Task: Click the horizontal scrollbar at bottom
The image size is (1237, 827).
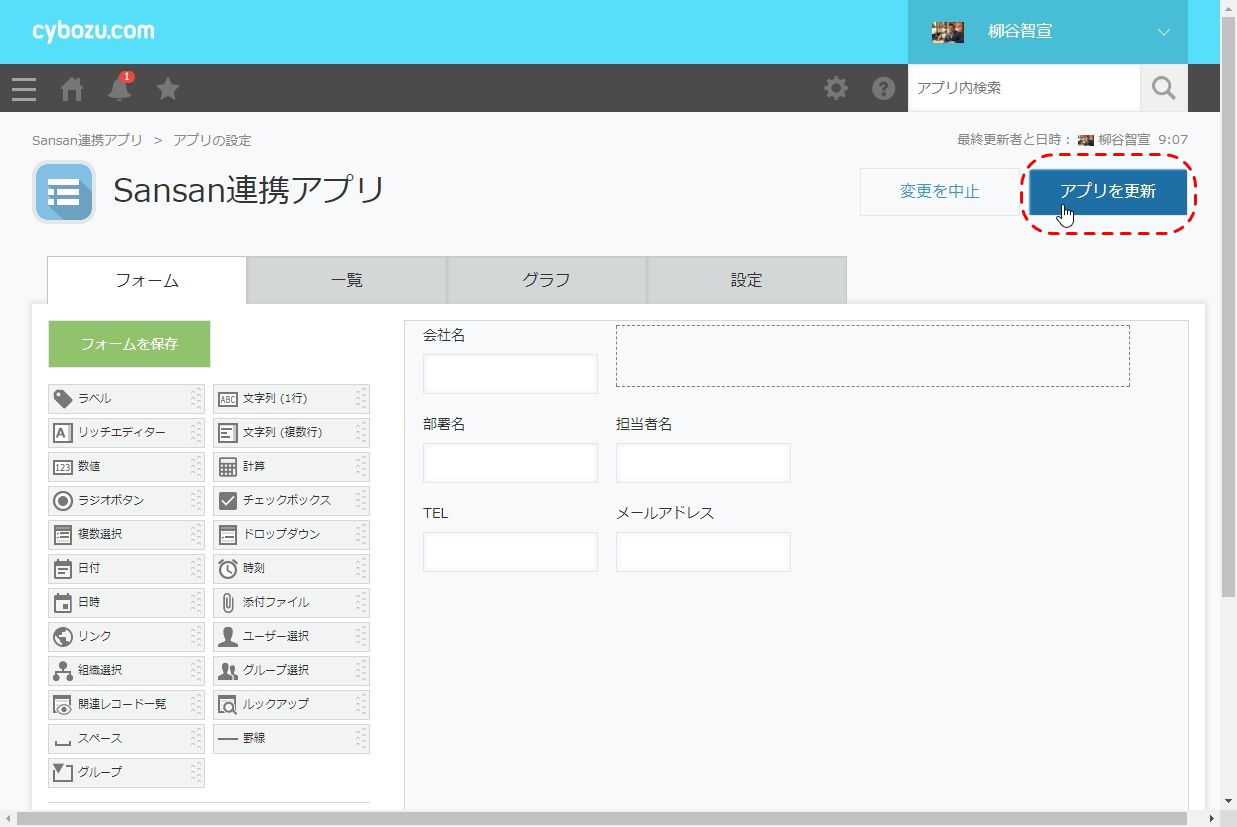Action: coord(600,819)
